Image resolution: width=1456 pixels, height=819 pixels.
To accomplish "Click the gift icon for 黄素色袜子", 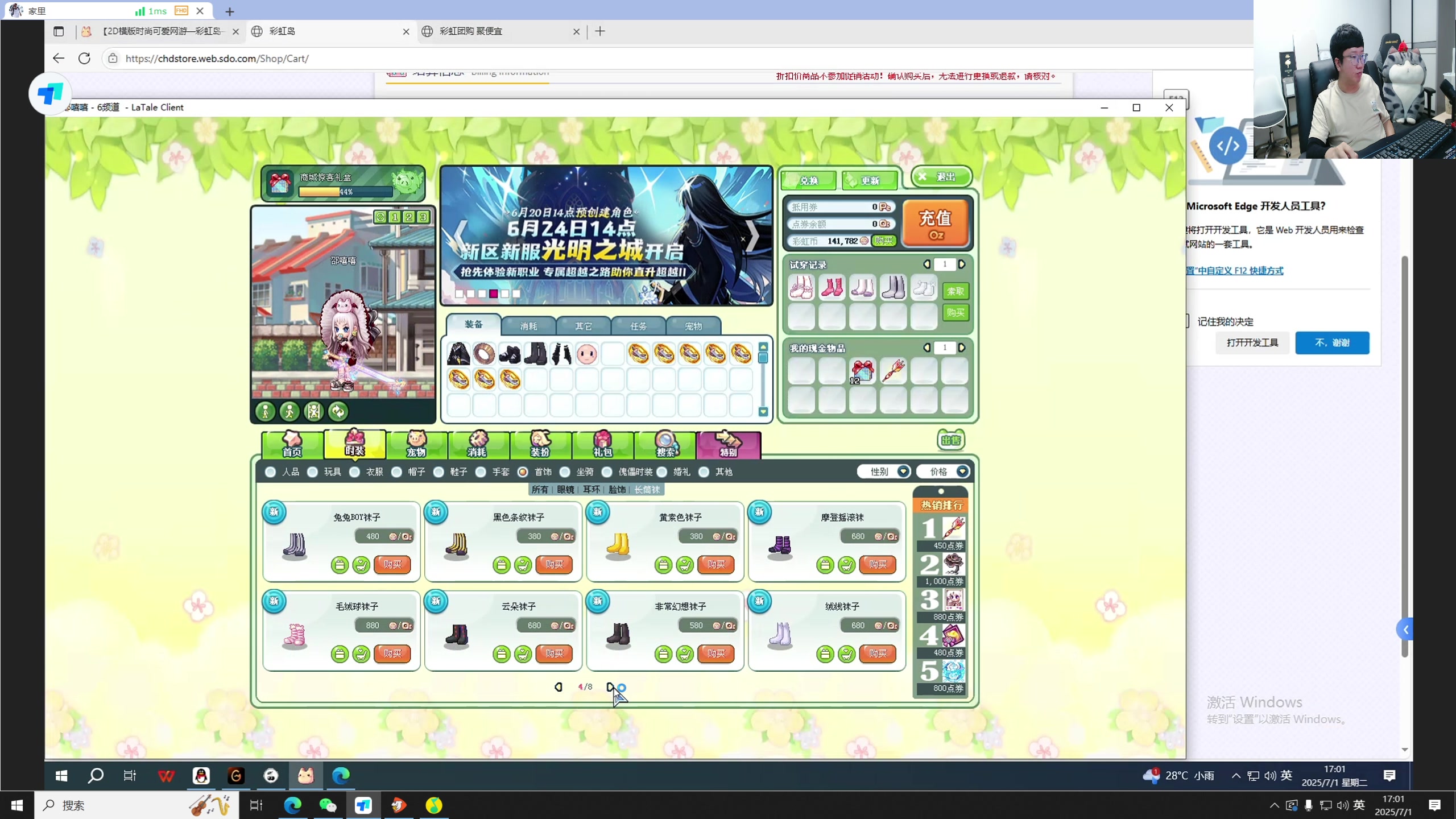I will tap(663, 565).
